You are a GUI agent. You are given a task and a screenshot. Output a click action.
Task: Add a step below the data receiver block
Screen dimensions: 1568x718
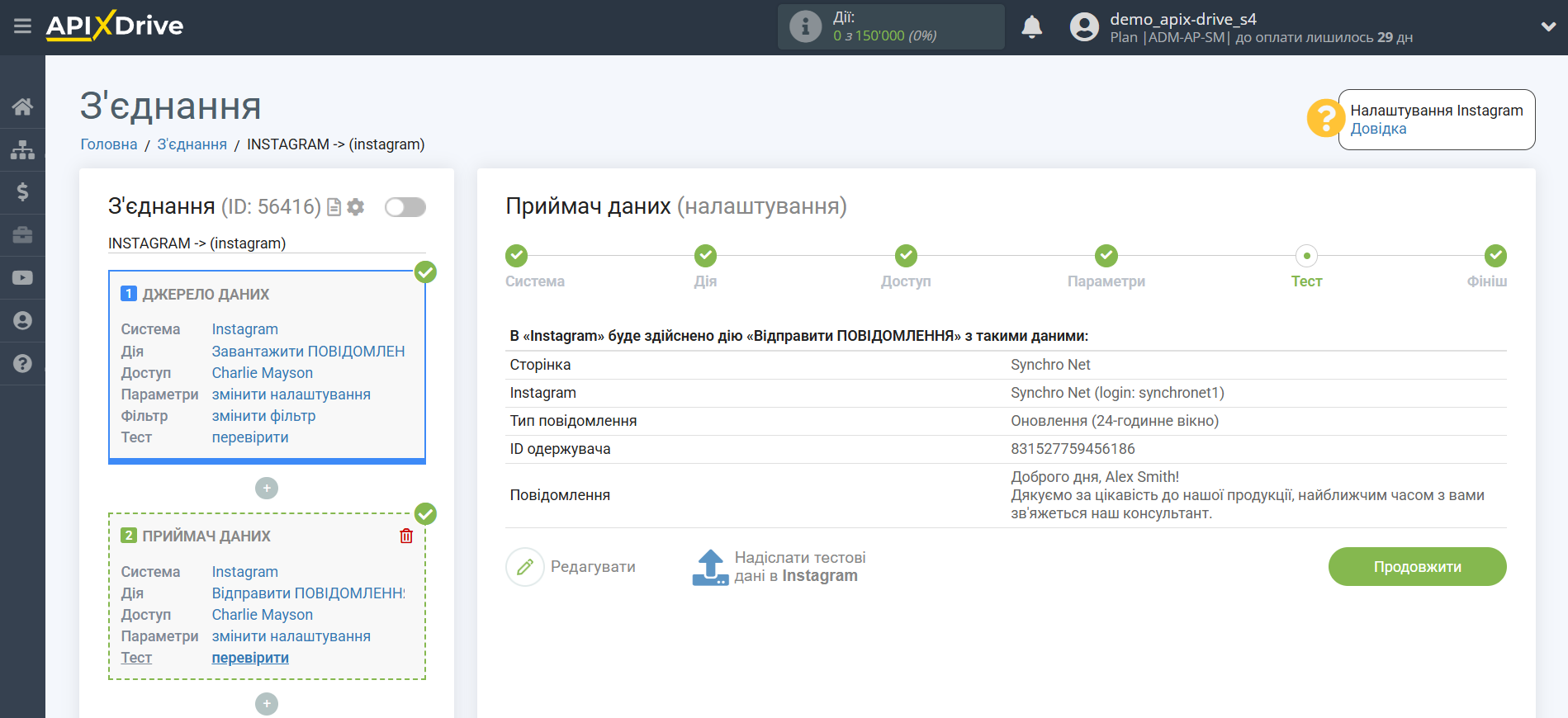click(x=267, y=704)
